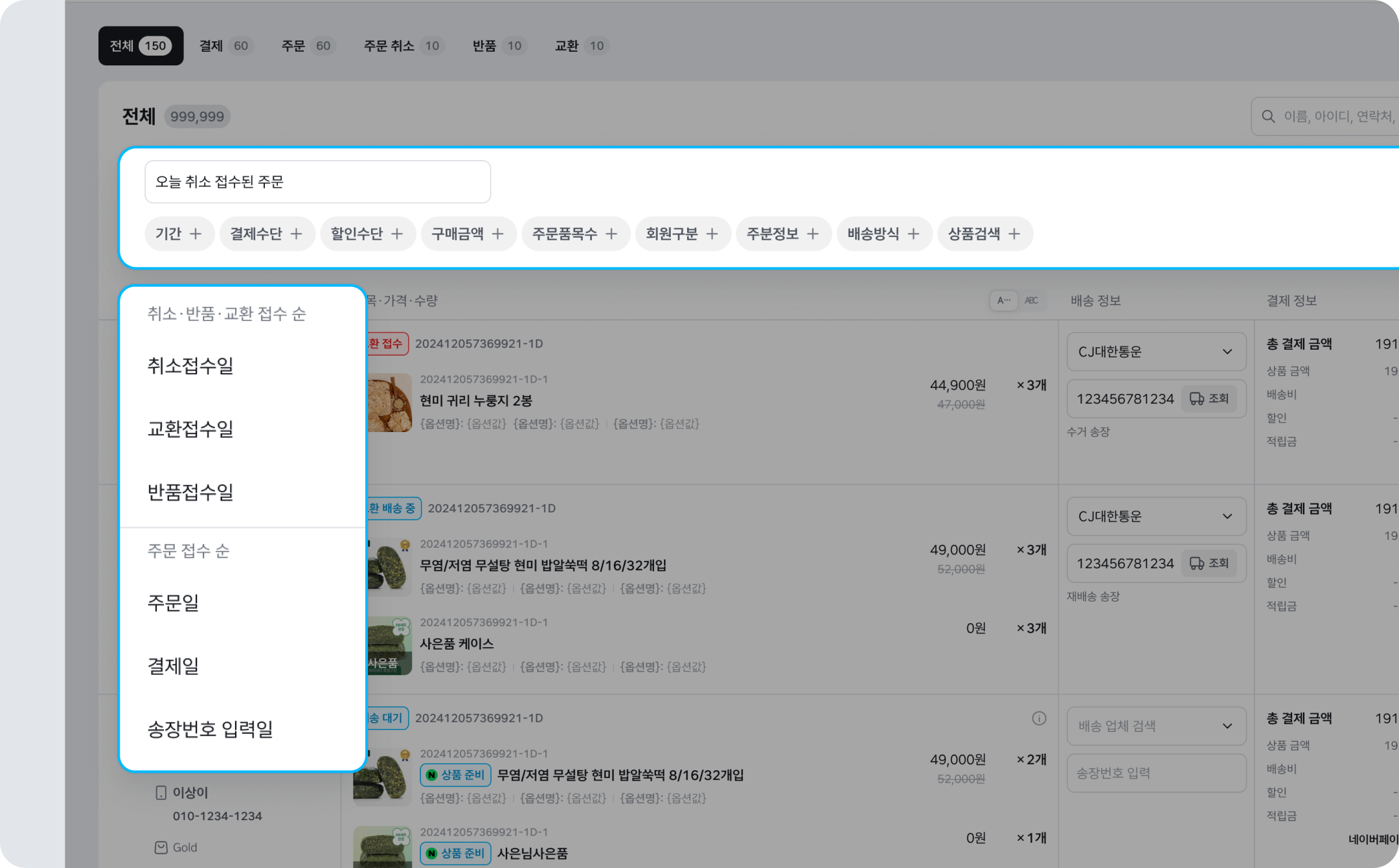Open the CJ대한통운 courier dropdown in the first order
The image size is (1399, 868).
pyautogui.click(x=1156, y=352)
